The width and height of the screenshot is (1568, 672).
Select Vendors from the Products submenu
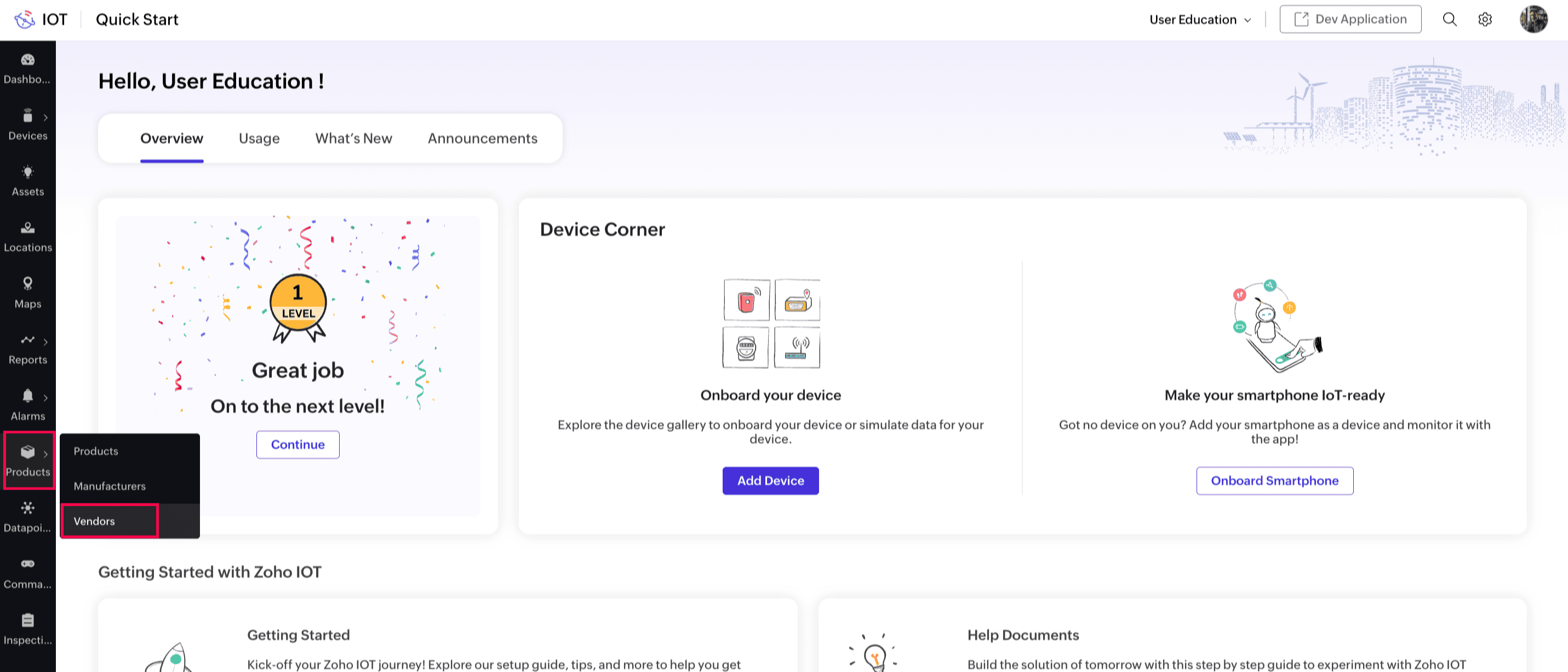tap(94, 521)
